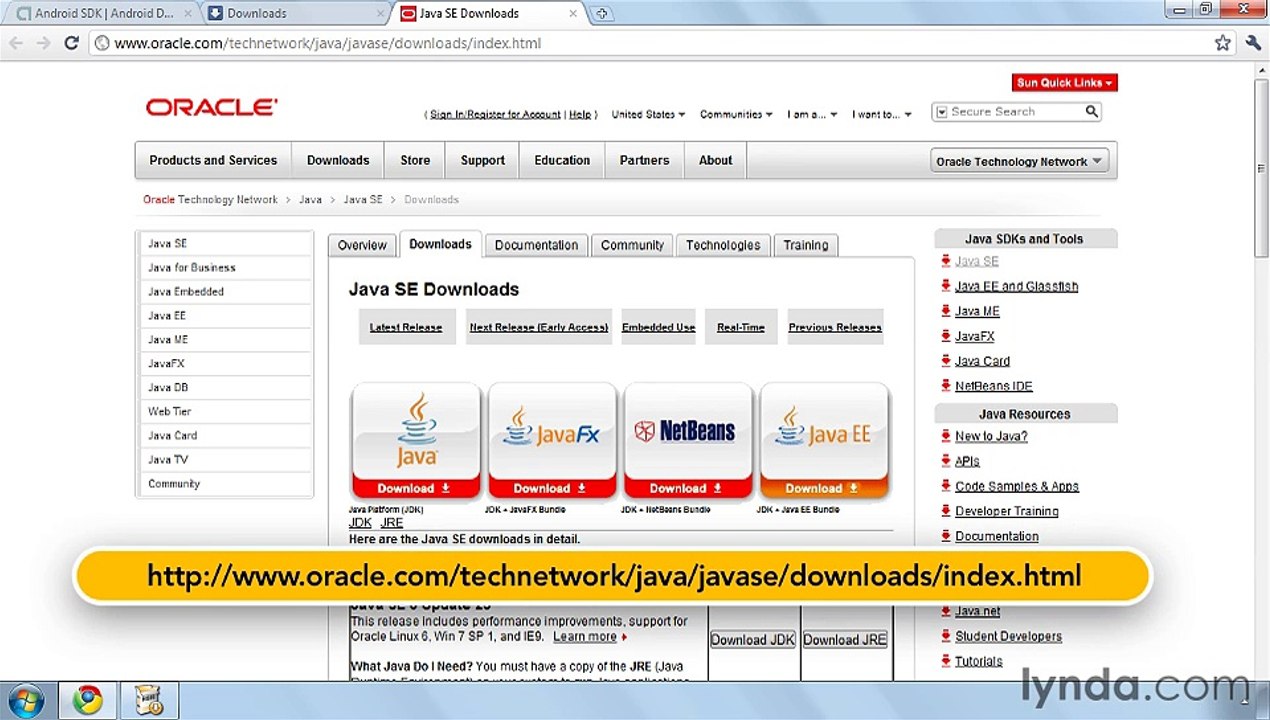Click Store in the navigation bar
This screenshot has height=720, width=1270.
[415, 160]
